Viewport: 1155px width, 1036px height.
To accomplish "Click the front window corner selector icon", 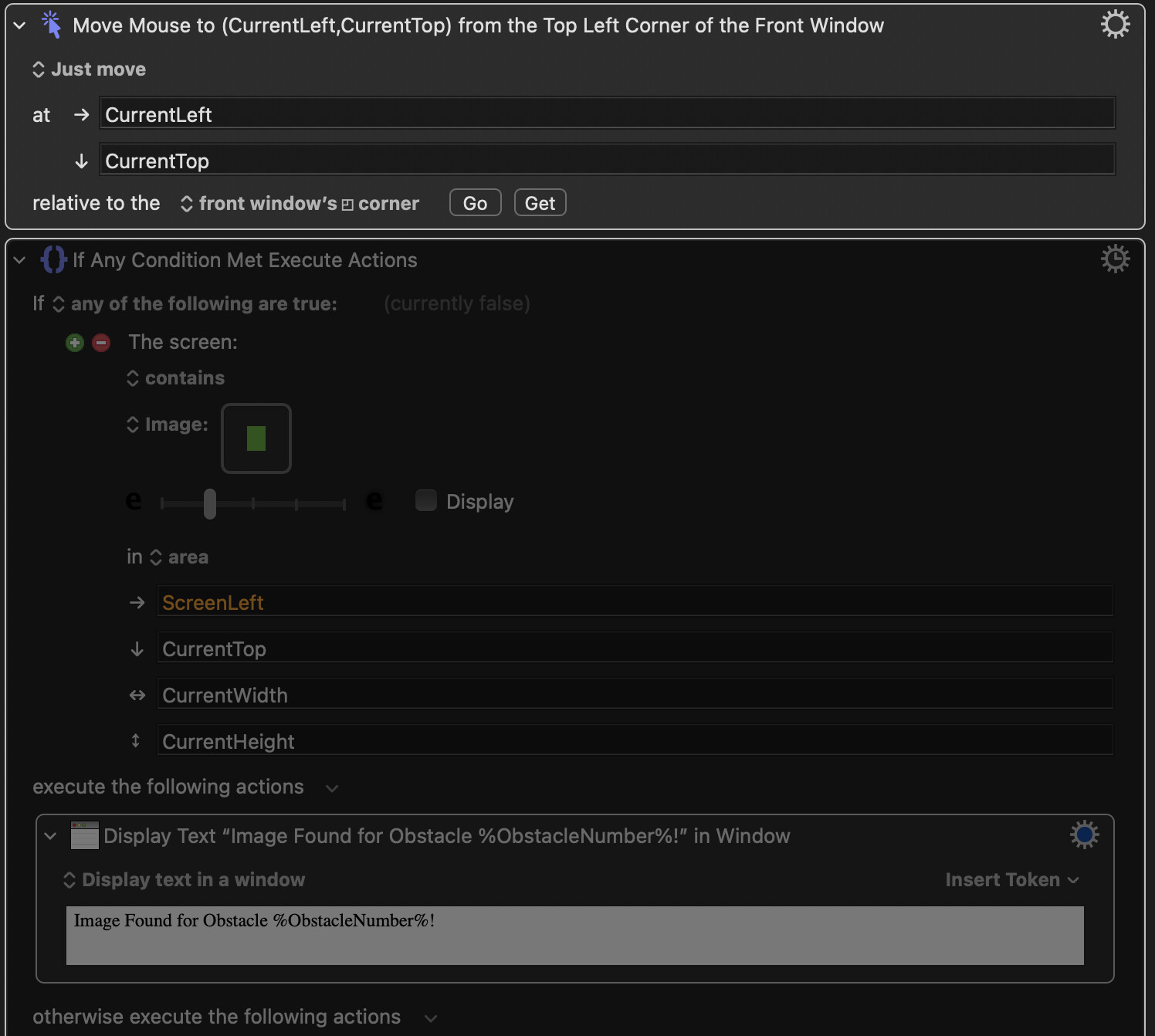I will pyautogui.click(x=347, y=205).
